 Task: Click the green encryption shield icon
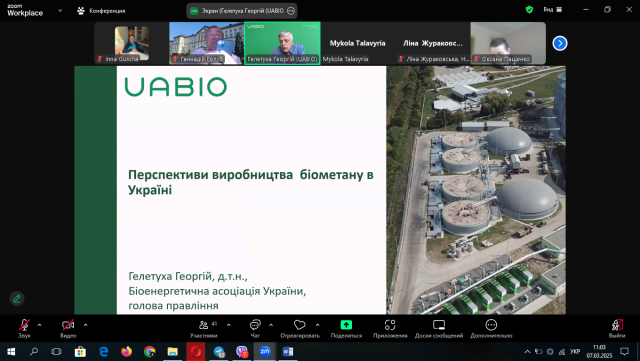529,9
